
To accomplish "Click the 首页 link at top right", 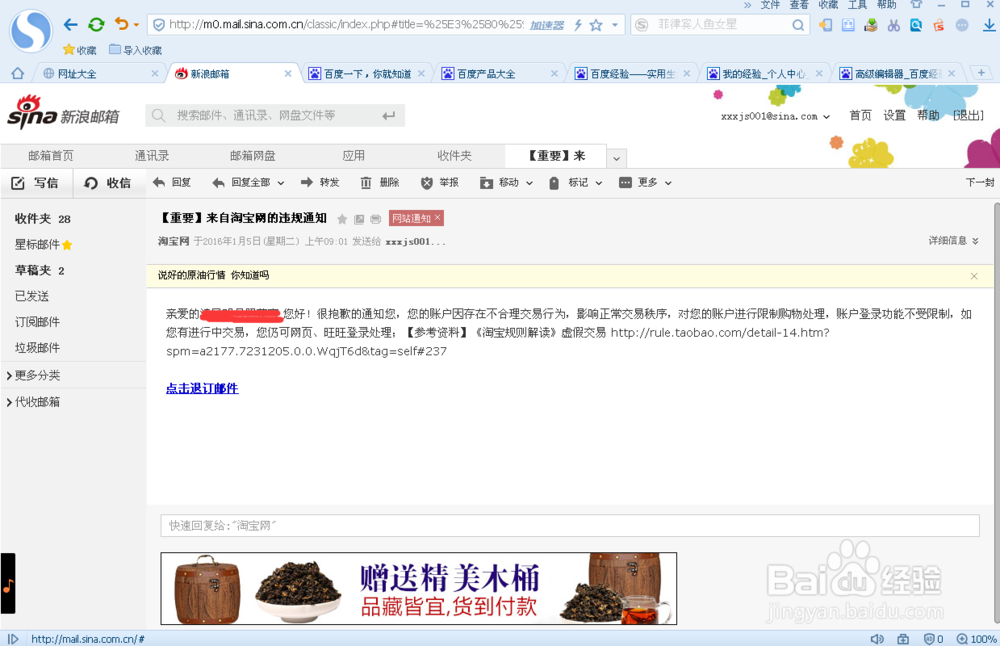I will (860, 115).
